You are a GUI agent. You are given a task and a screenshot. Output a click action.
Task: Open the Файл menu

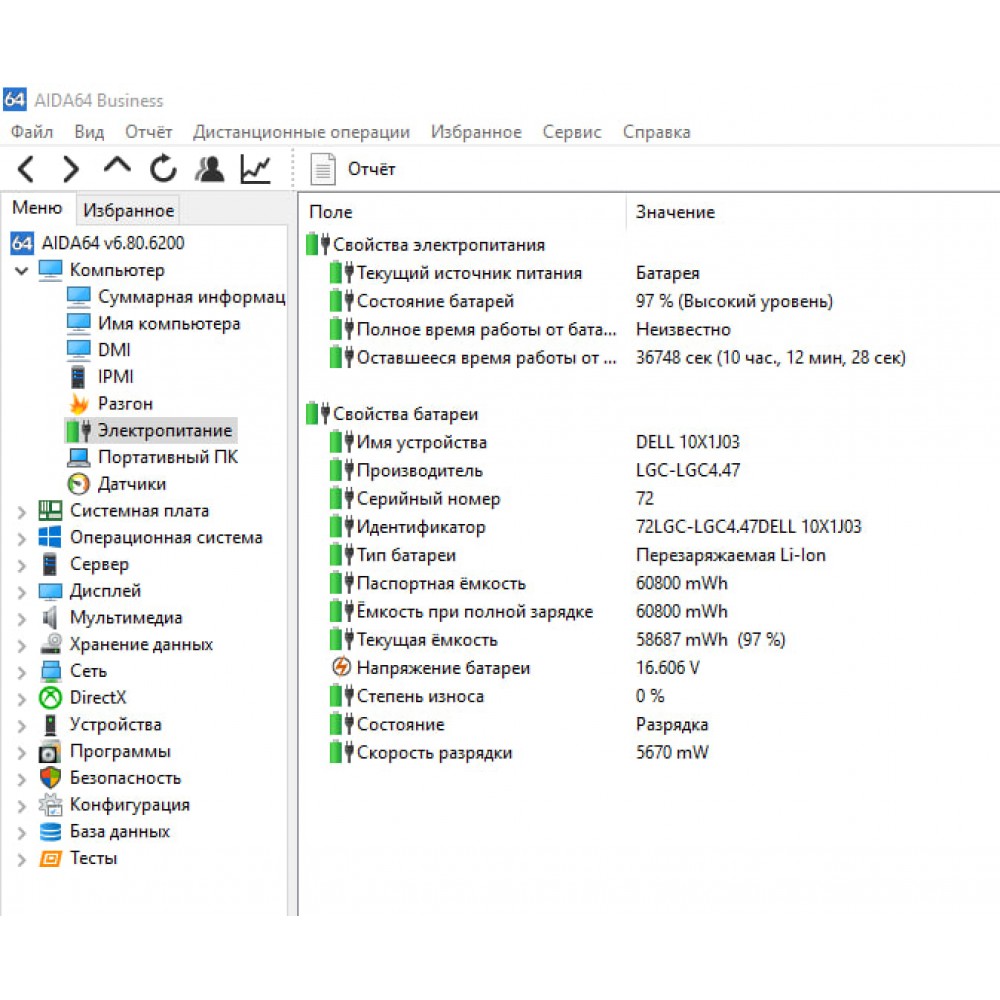tap(32, 132)
